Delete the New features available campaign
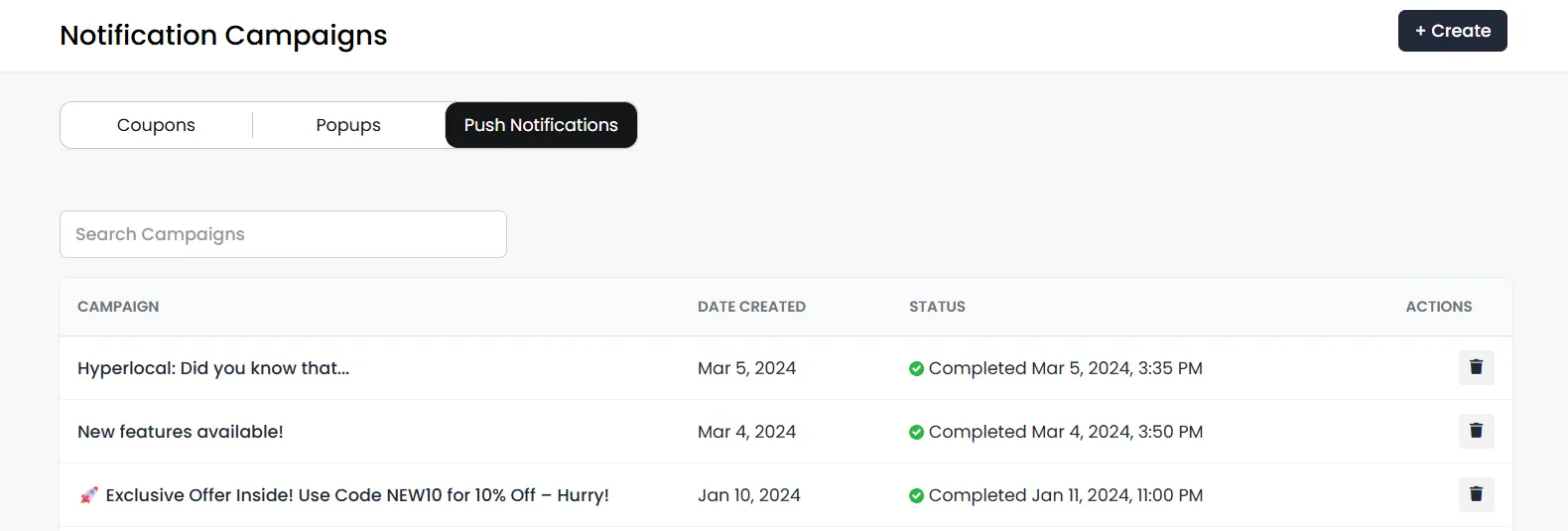The height and width of the screenshot is (531, 1568). click(1476, 431)
